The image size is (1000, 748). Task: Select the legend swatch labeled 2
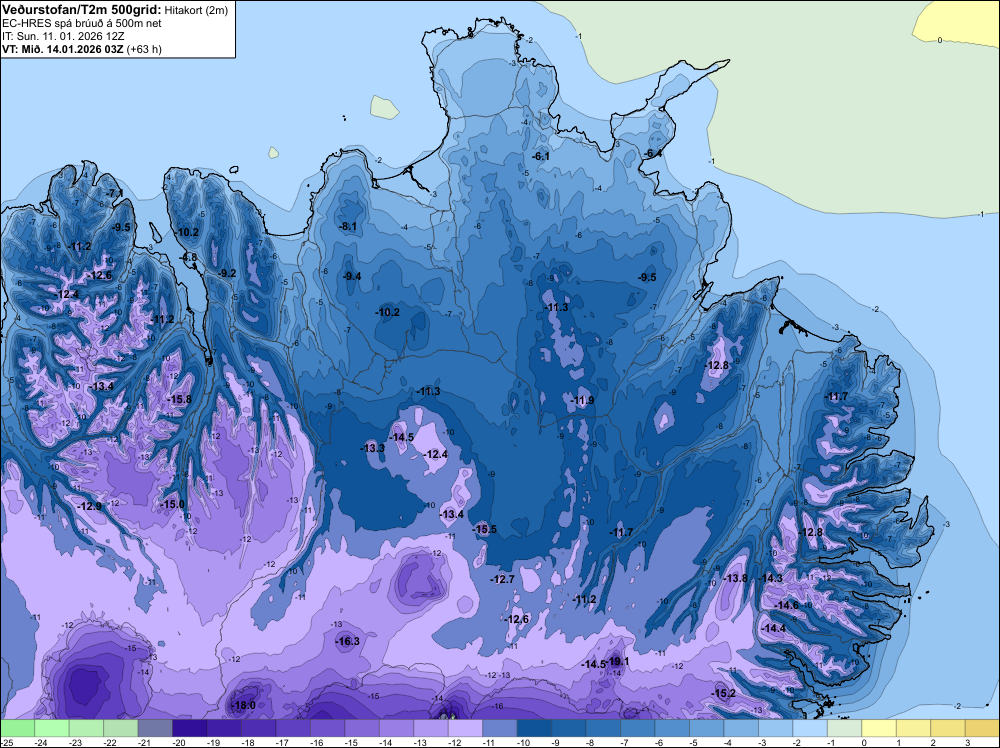pyautogui.click(x=947, y=728)
